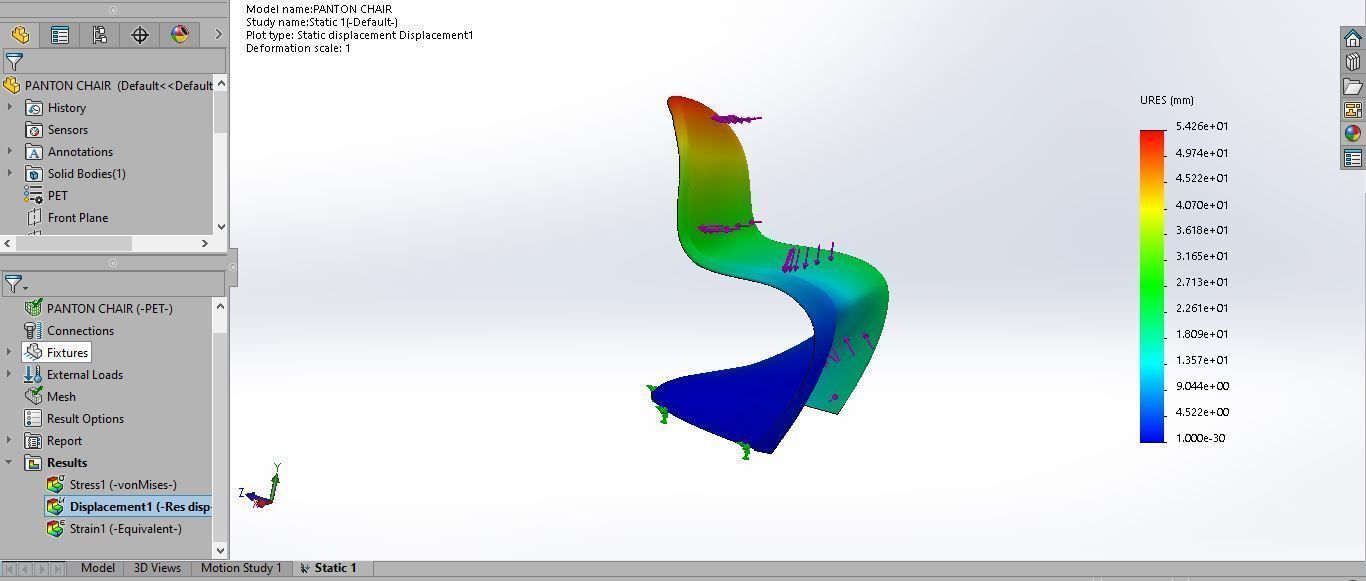The height and width of the screenshot is (581, 1366).
Task: Click the URES displacement color legend bar
Action: click(1152, 286)
